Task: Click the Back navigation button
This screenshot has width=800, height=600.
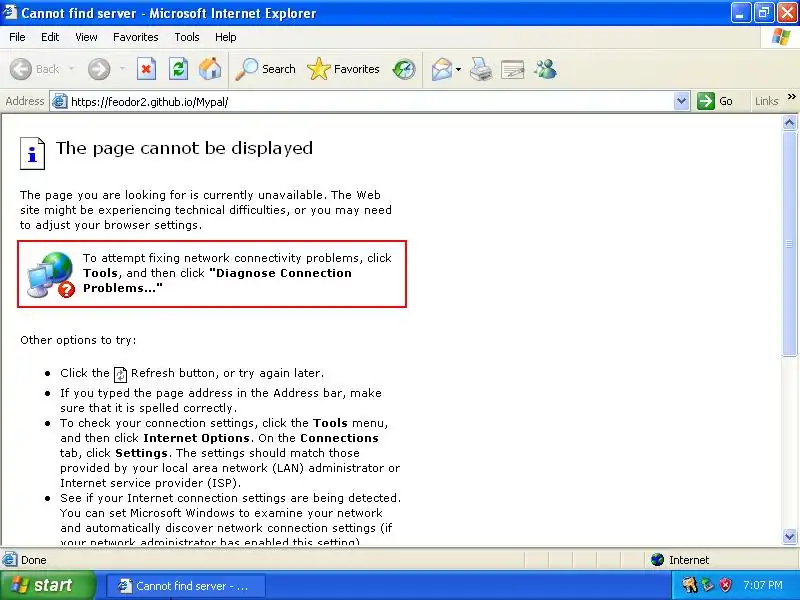Action: [x=35, y=69]
